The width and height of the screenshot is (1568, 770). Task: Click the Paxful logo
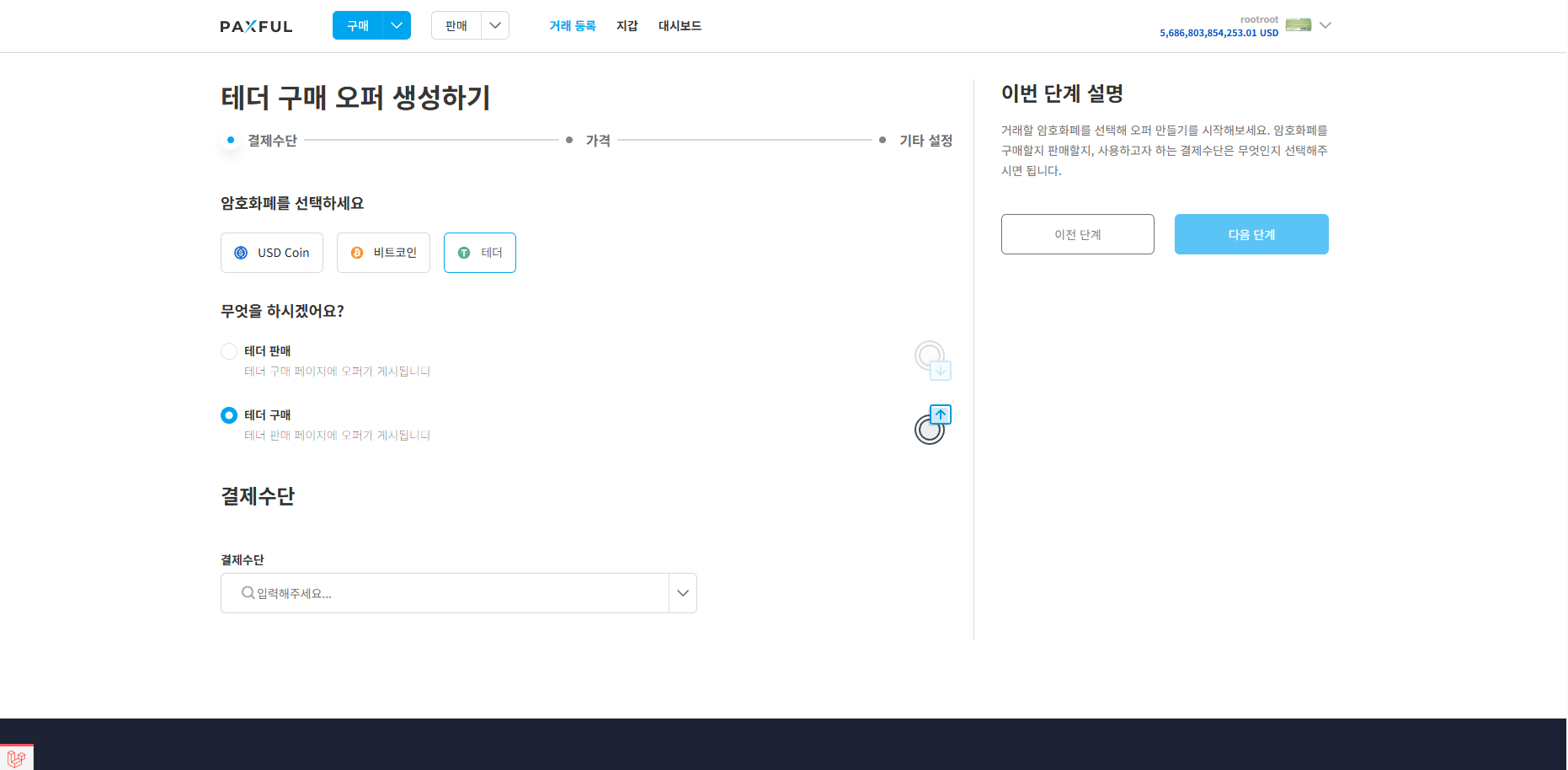point(255,25)
